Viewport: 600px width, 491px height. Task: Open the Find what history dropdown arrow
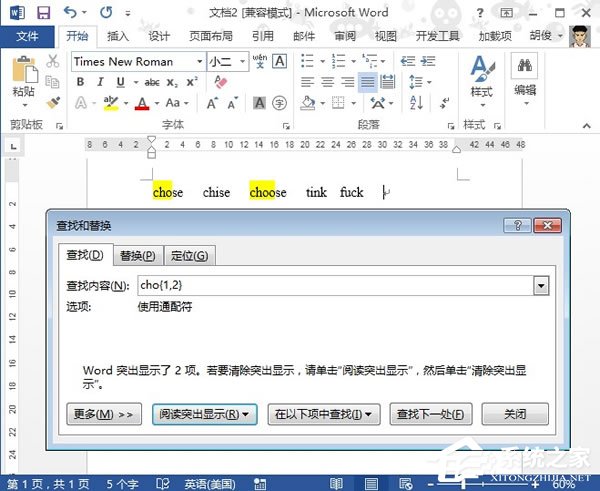click(541, 286)
